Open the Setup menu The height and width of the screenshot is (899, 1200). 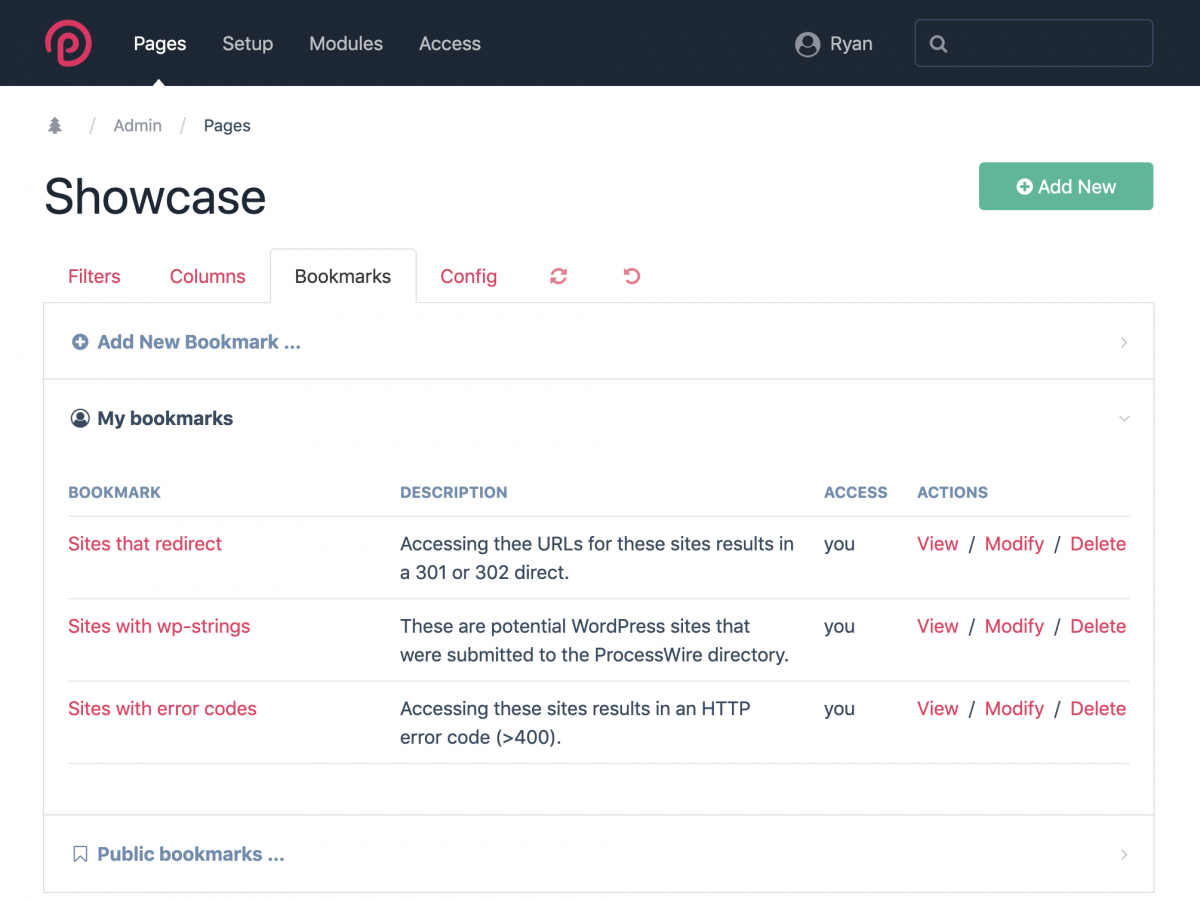click(247, 44)
